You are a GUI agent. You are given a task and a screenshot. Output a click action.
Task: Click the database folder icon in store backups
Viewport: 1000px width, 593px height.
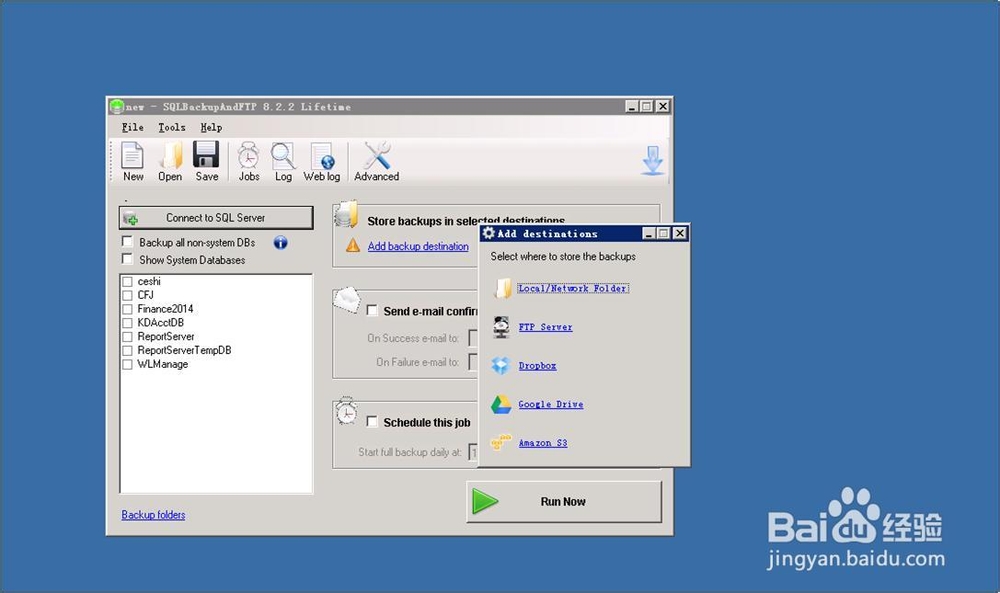tap(346, 214)
